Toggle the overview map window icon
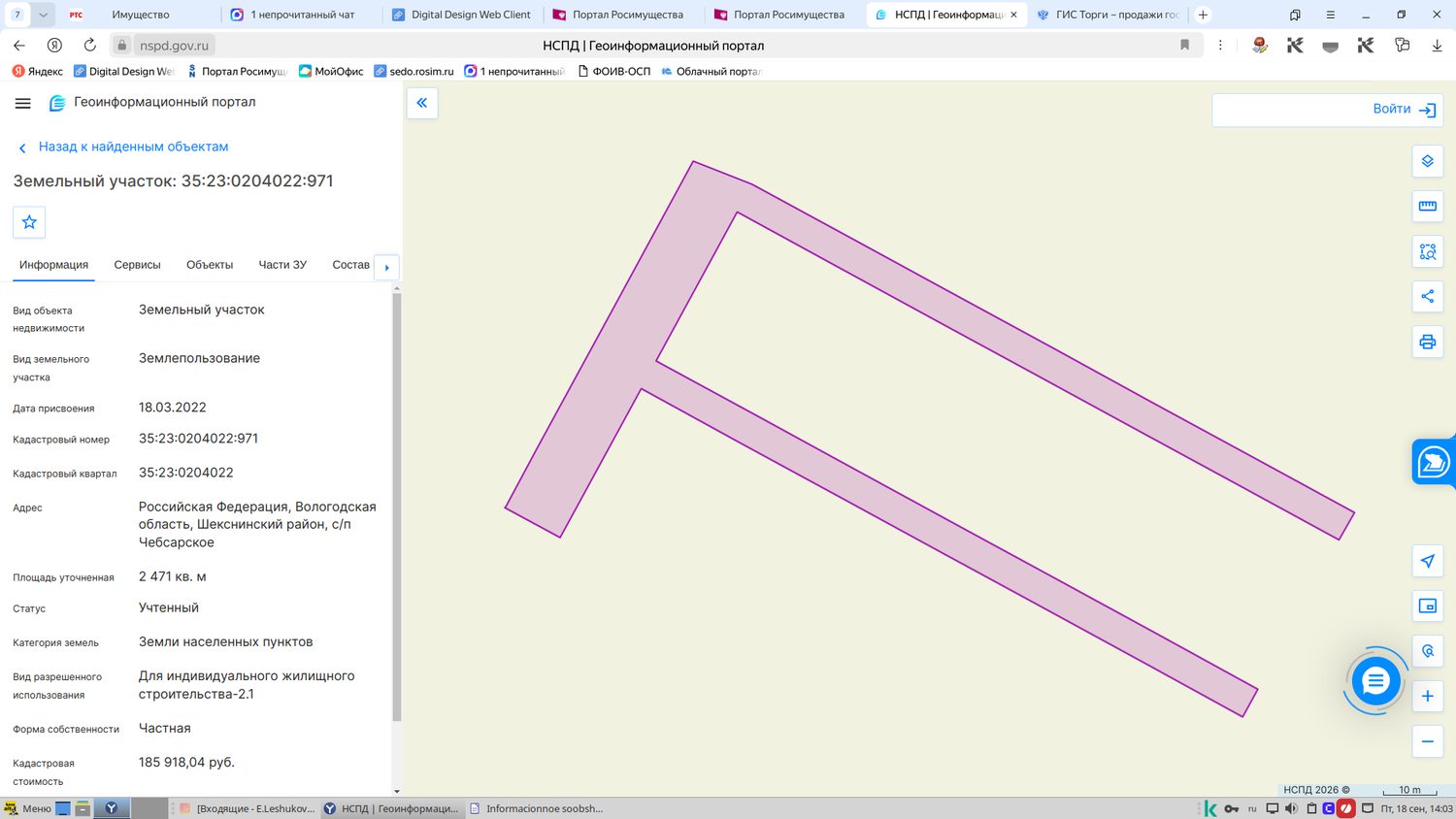 tap(1427, 606)
